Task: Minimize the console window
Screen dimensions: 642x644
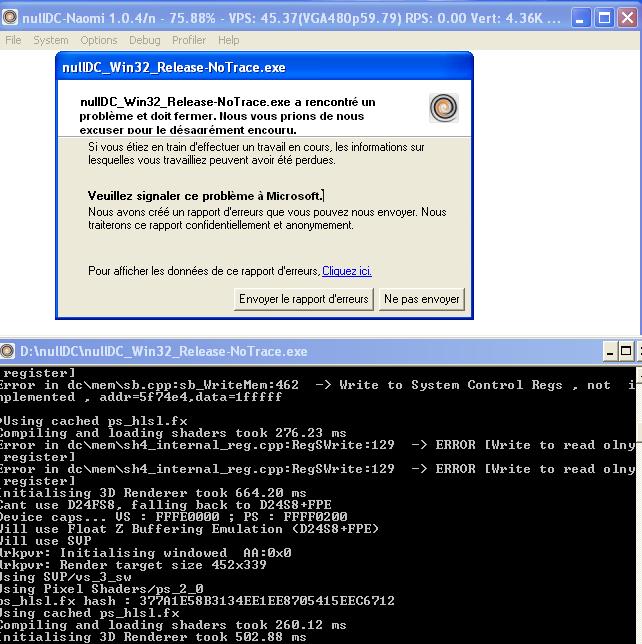Action: tap(610, 352)
